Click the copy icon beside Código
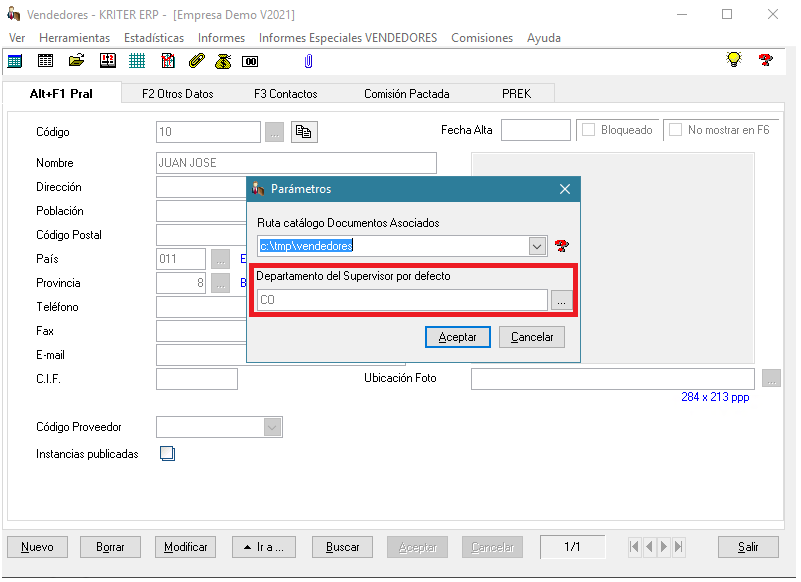This screenshot has height=582, width=801. pyautogui.click(x=304, y=132)
